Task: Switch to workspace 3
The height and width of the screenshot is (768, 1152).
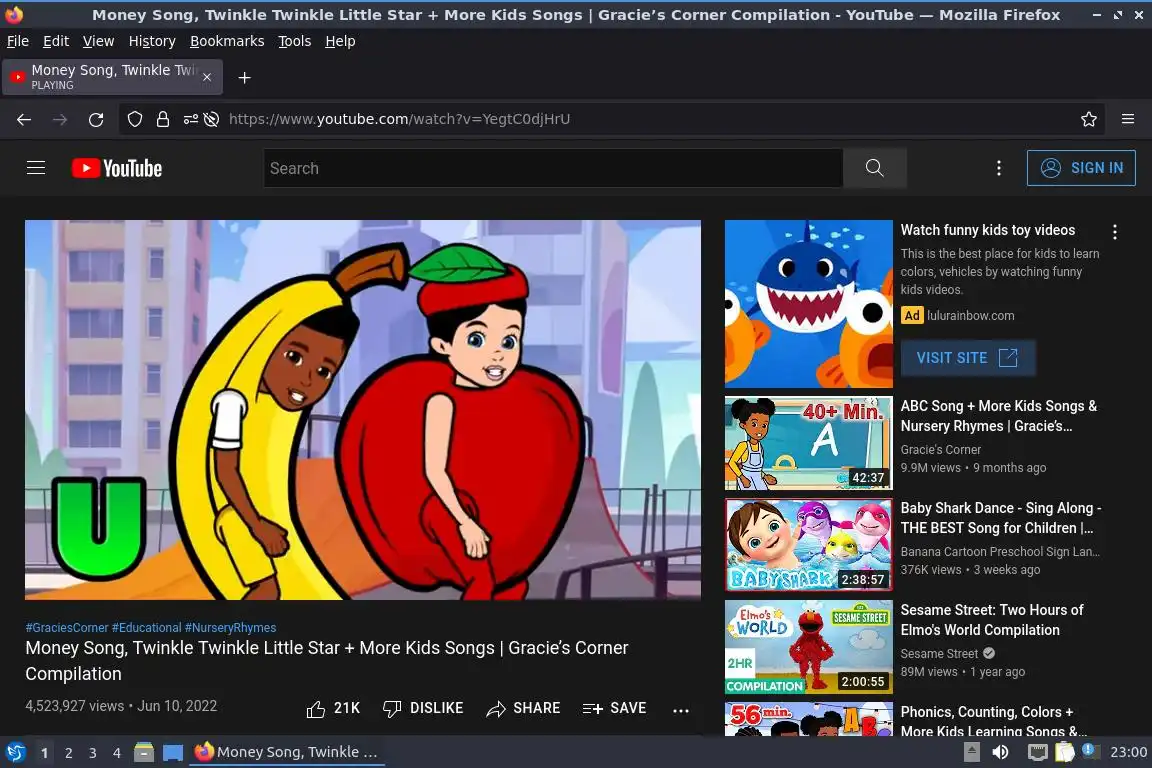Action: click(x=93, y=753)
